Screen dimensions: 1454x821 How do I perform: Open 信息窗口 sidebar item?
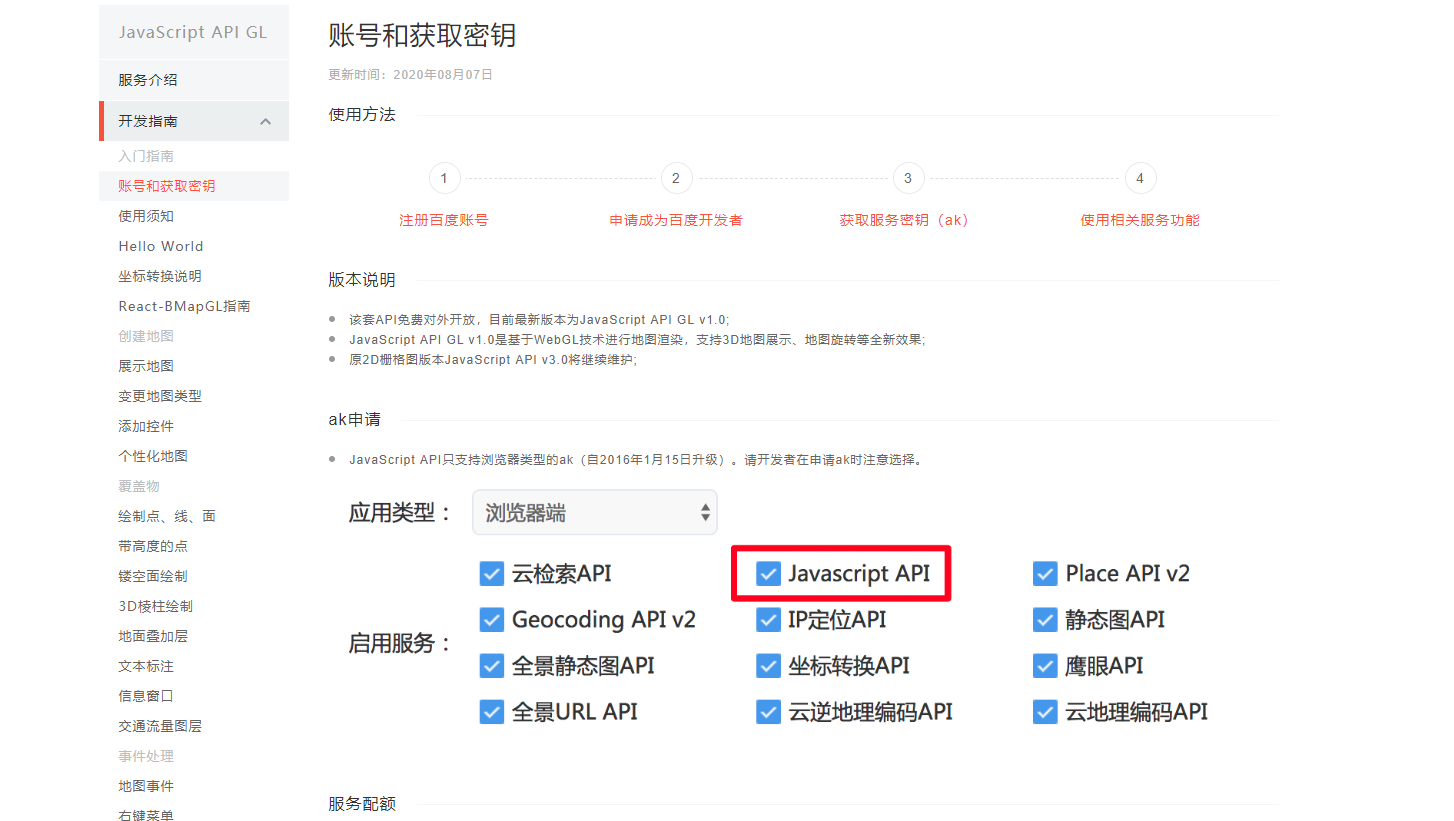pyautogui.click(x=146, y=696)
